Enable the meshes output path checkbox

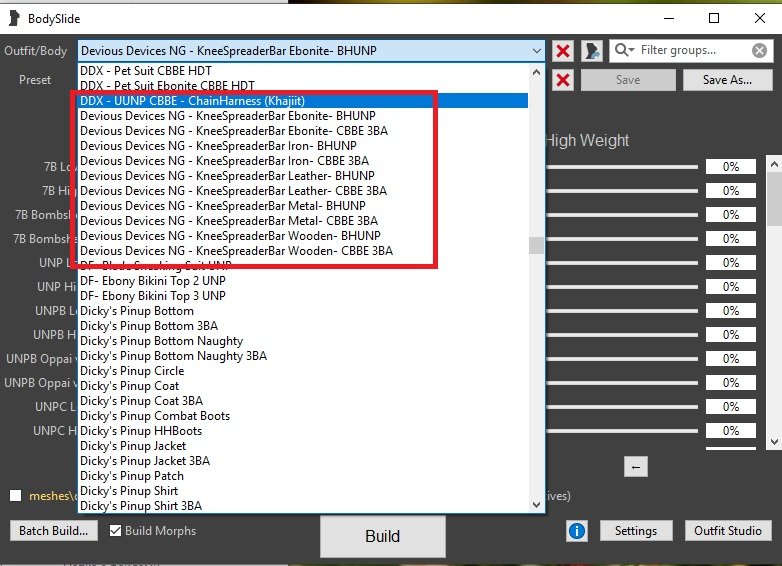click(15, 495)
